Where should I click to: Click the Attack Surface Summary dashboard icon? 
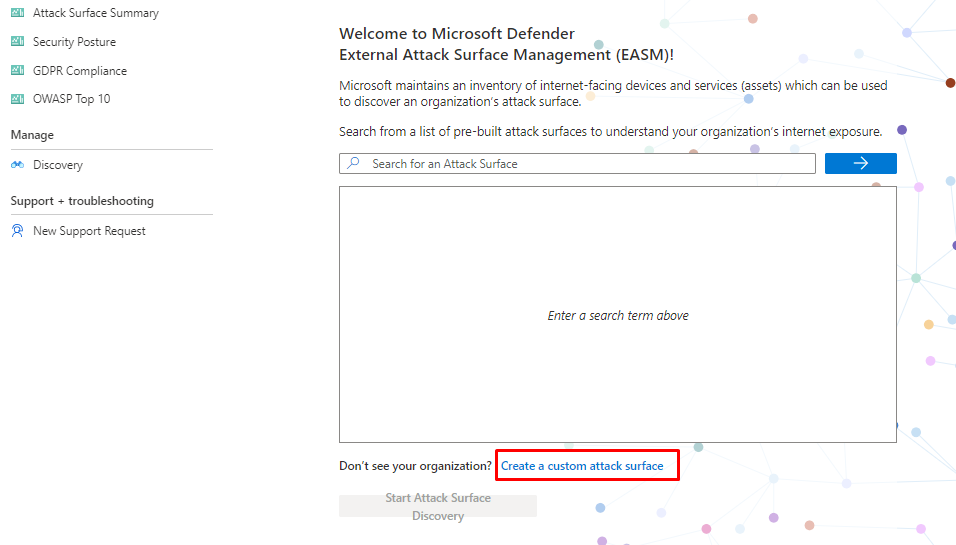(x=17, y=13)
